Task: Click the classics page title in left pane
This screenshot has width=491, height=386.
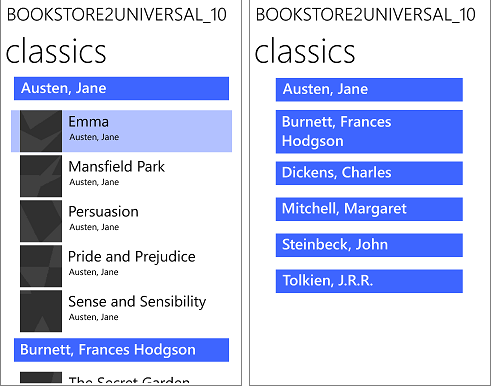Action: pos(56,51)
